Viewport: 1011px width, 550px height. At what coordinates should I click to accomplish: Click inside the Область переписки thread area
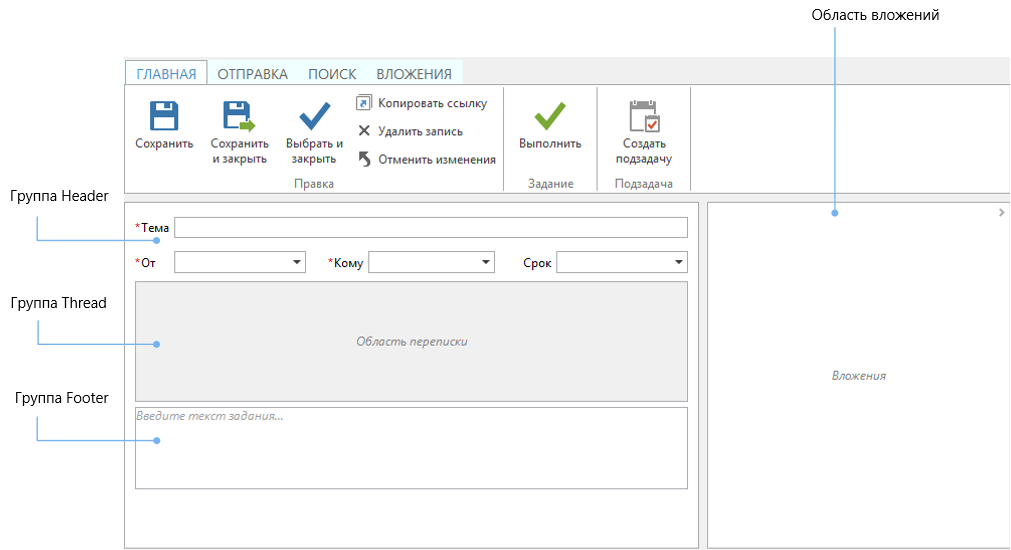click(x=411, y=342)
